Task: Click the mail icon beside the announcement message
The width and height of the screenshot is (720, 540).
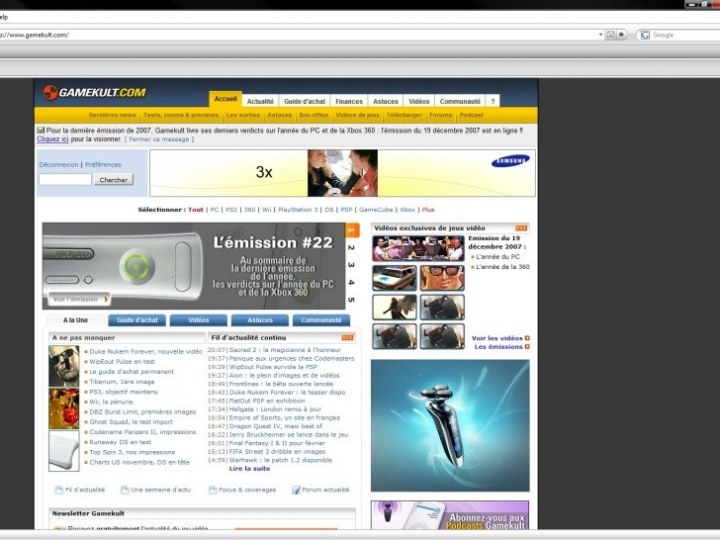Action: point(41,130)
